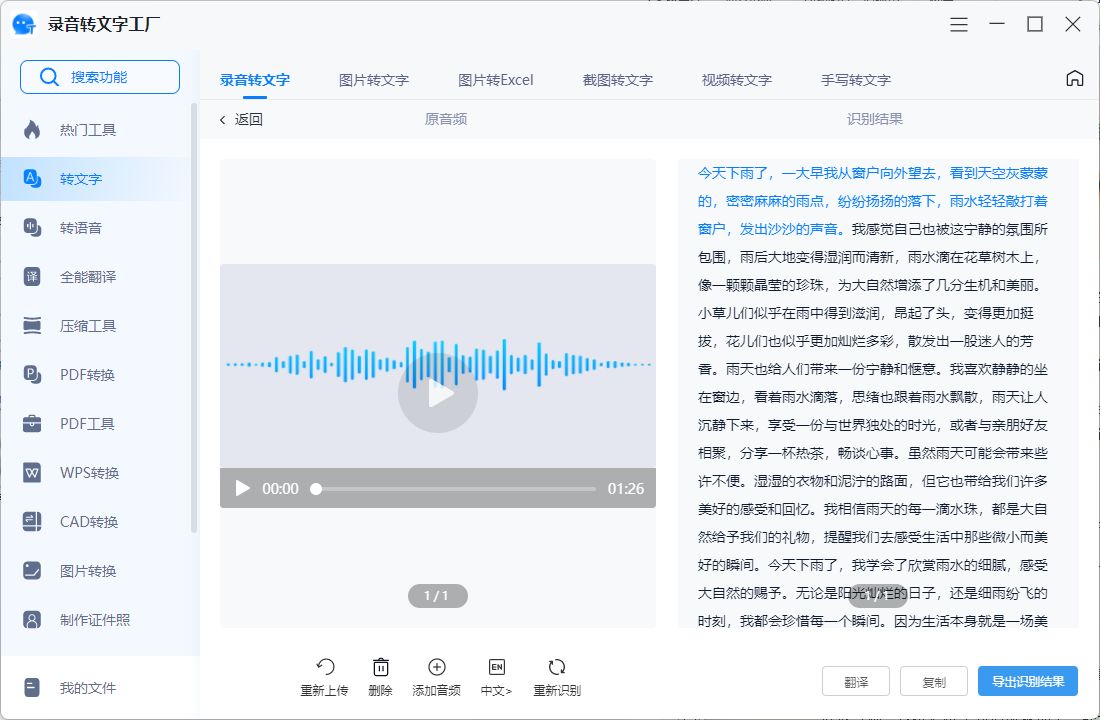The image size is (1100, 720).
Task: Click the 录音转文字工厂 app logo
Action: click(25, 25)
